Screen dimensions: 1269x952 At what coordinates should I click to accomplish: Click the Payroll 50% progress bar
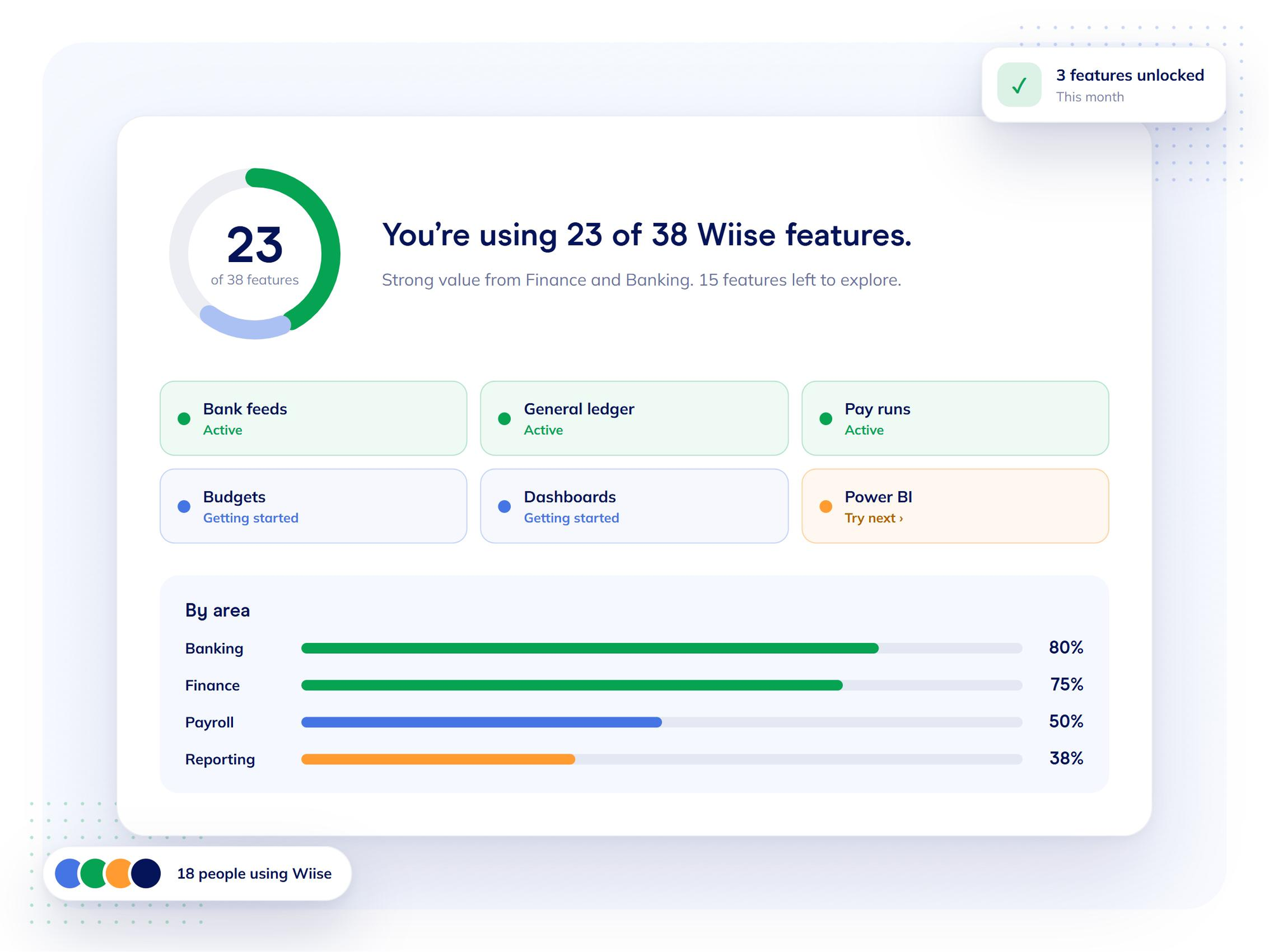(x=661, y=722)
